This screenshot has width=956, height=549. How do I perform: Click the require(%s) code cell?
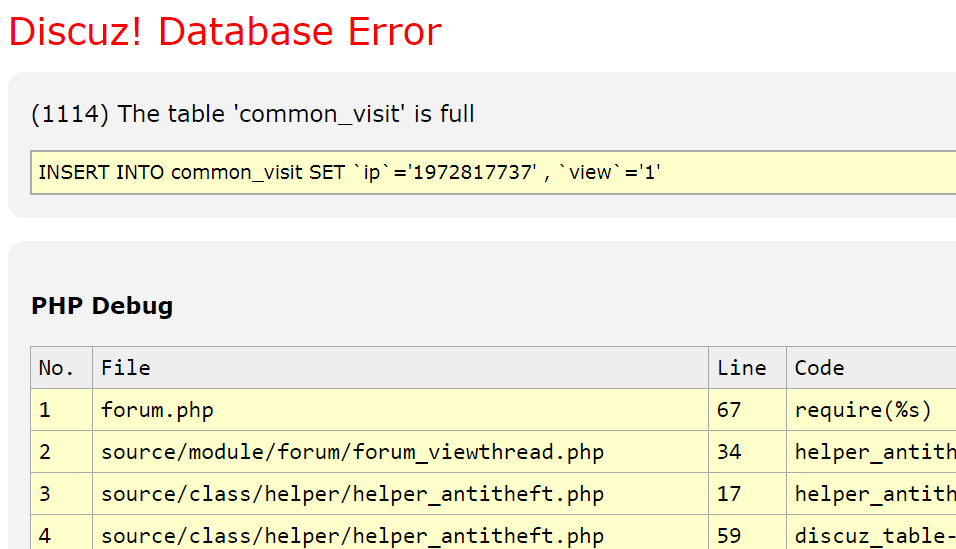(871, 410)
